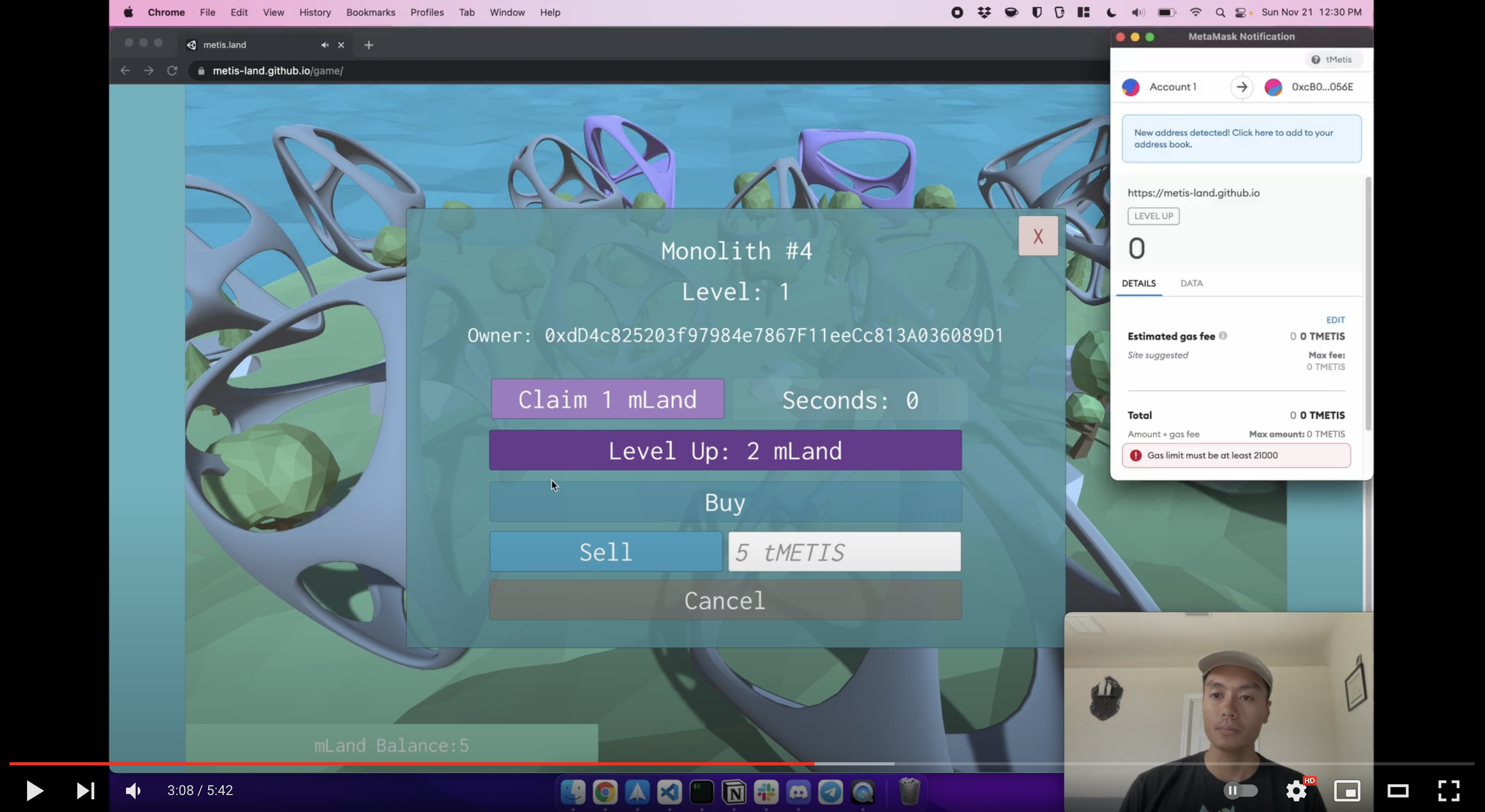Switch to theater mode

point(1398,790)
